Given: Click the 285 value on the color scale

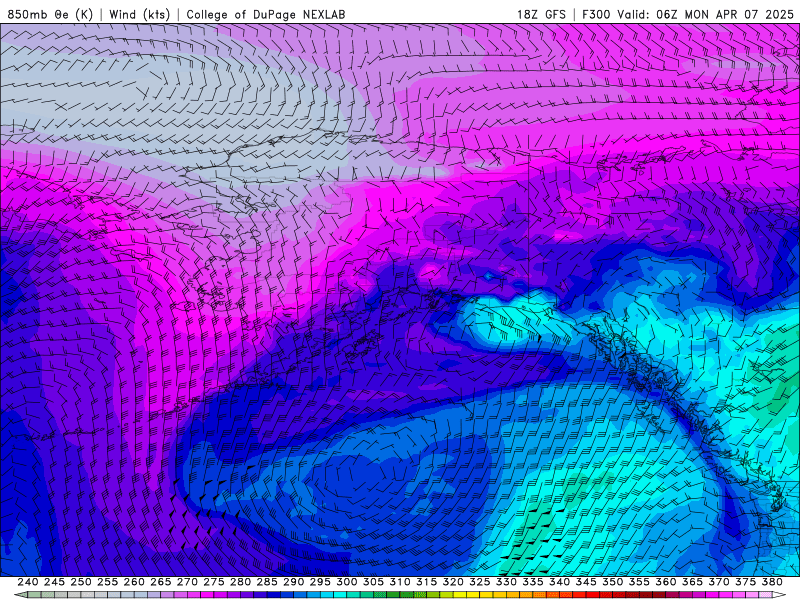Looking at the screenshot, I should pos(266,582).
